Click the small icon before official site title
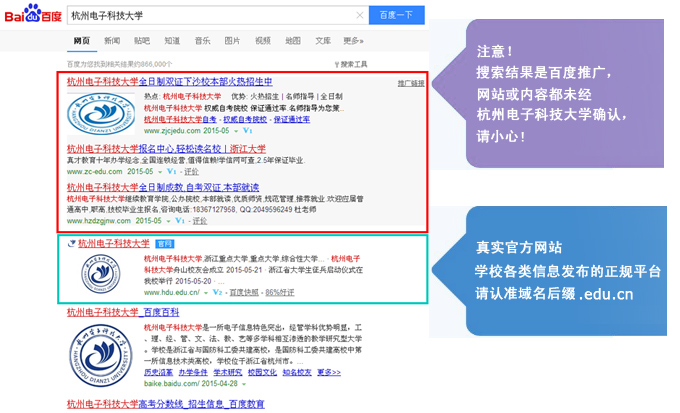Screen dimensions: 680x413 click(72, 244)
